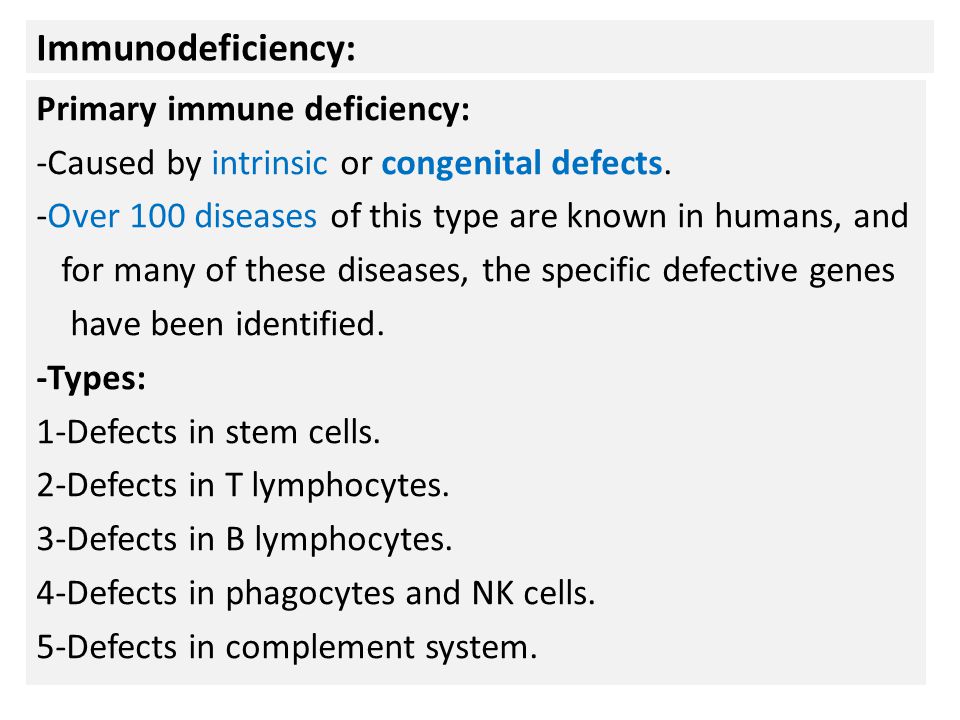Click the blue word intrinsic
This screenshot has width=960, height=720.
pos(269,163)
